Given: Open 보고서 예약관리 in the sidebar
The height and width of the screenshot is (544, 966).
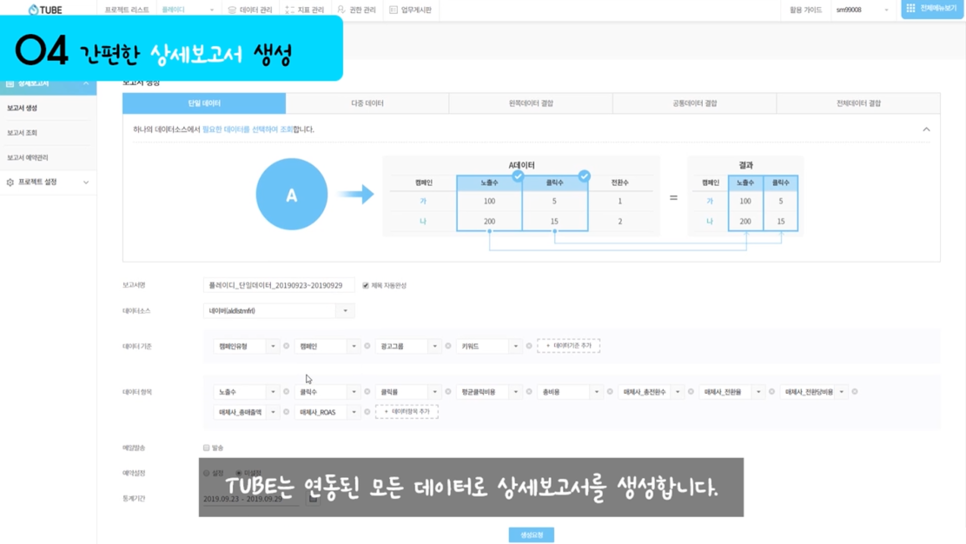Looking at the screenshot, I should (28, 158).
